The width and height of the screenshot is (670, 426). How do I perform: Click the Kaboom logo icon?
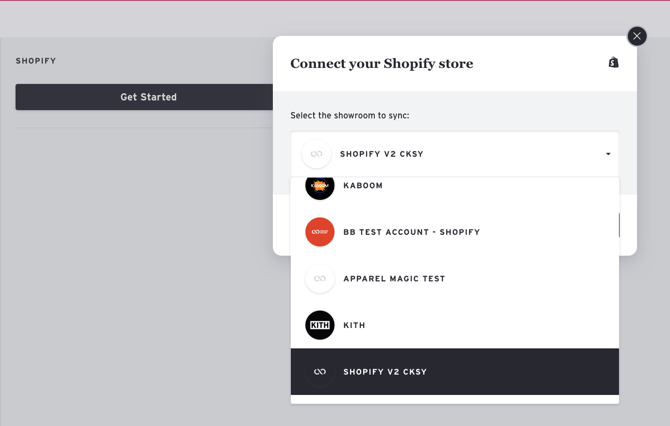click(320, 186)
